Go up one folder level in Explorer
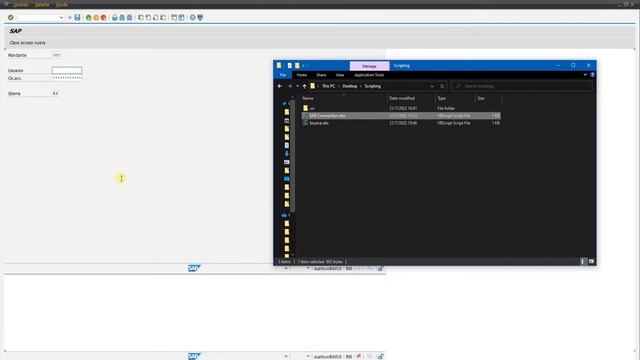640x360 pixels. point(304,86)
